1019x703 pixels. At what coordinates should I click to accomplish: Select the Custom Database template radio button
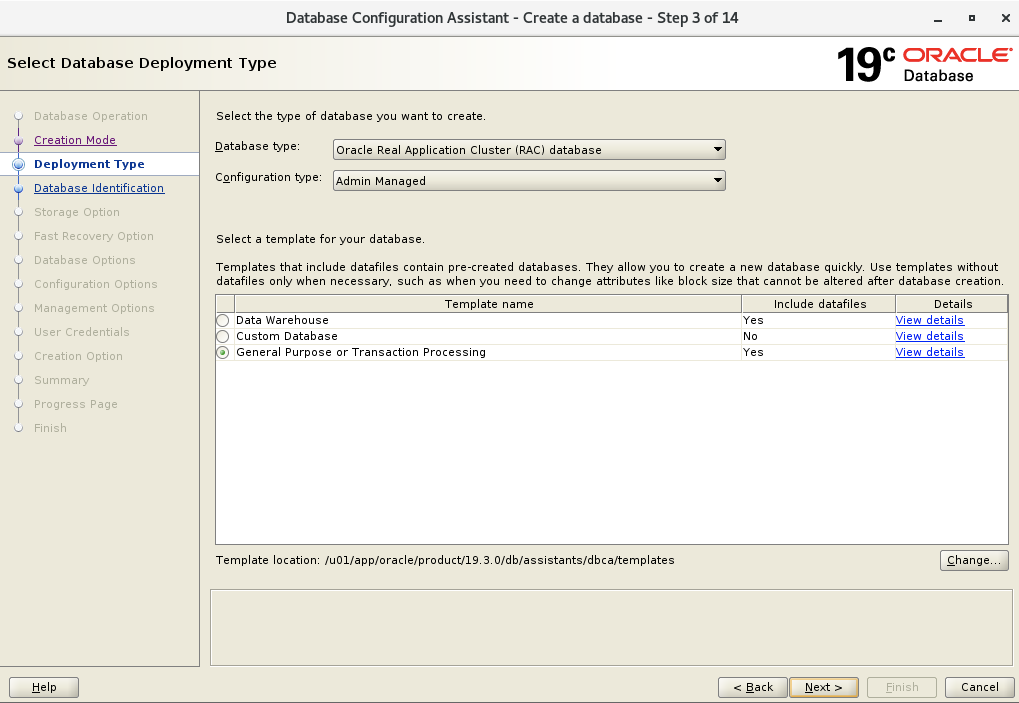point(223,337)
